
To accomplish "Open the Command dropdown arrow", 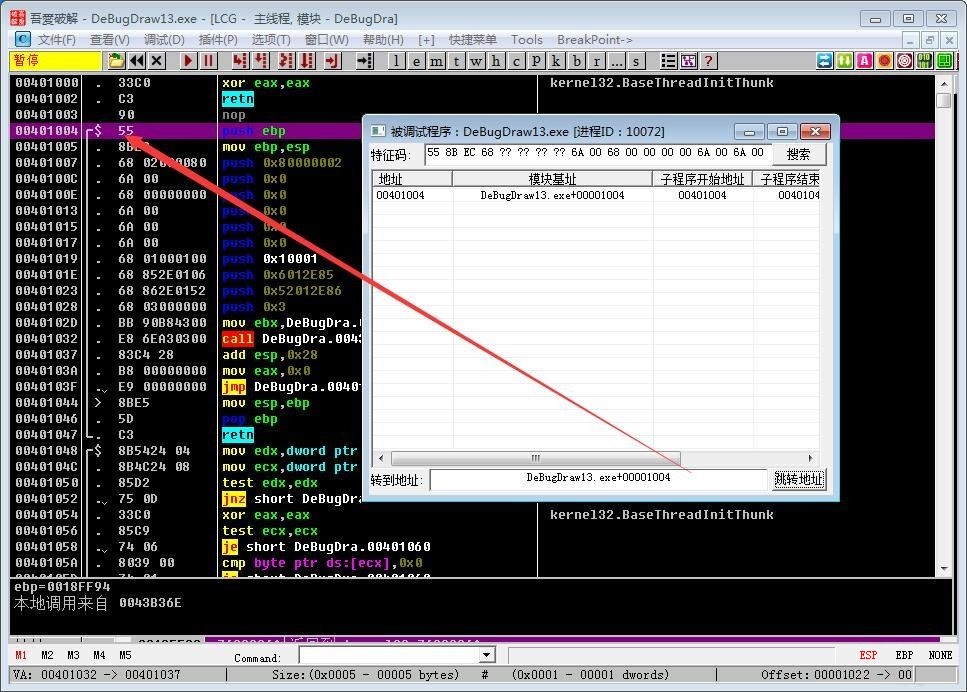I will click(487, 655).
